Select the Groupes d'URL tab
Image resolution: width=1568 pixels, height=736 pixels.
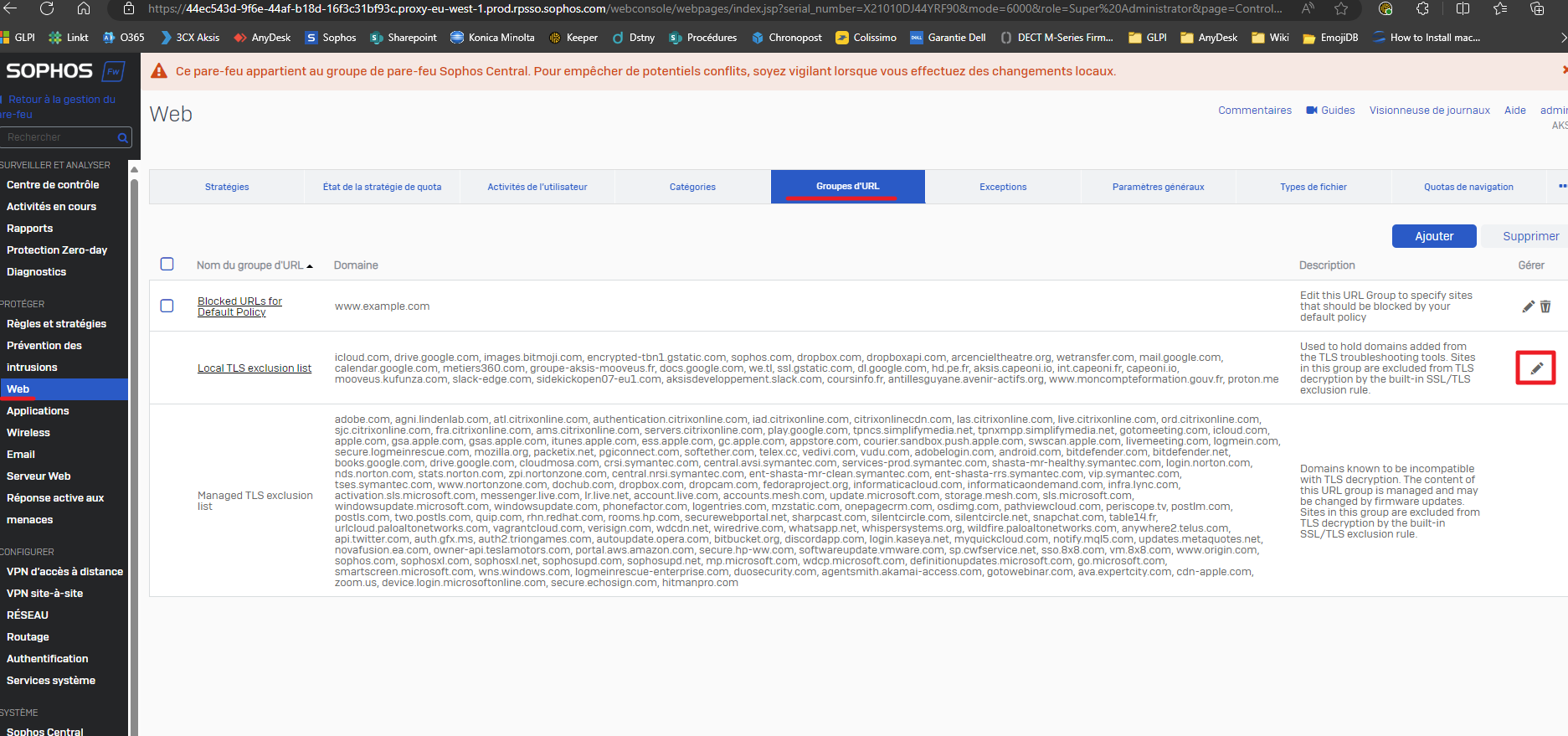[848, 187]
